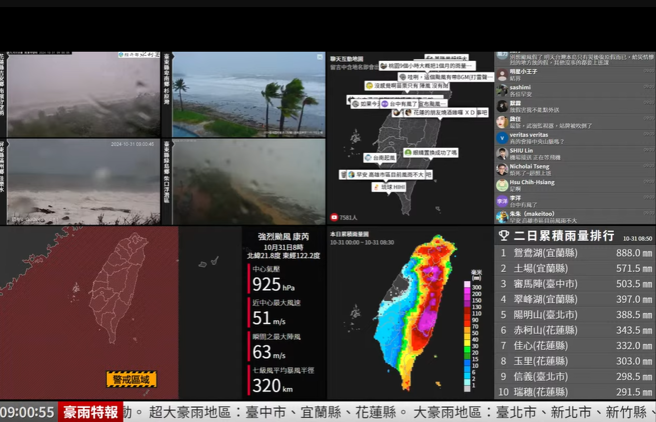The image size is (656, 422).
Task: Click the 琉球 HIHI bubble on the map
Action: [389, 187]
